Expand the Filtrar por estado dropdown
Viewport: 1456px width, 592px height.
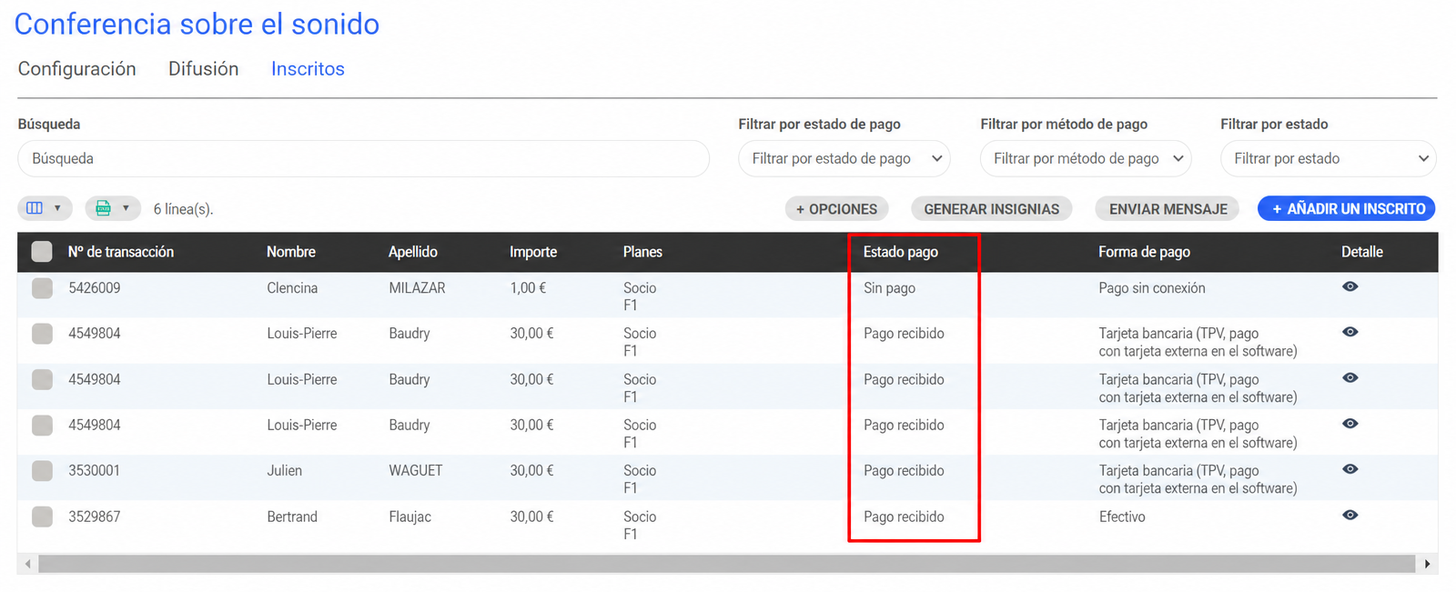(1328, 158)
